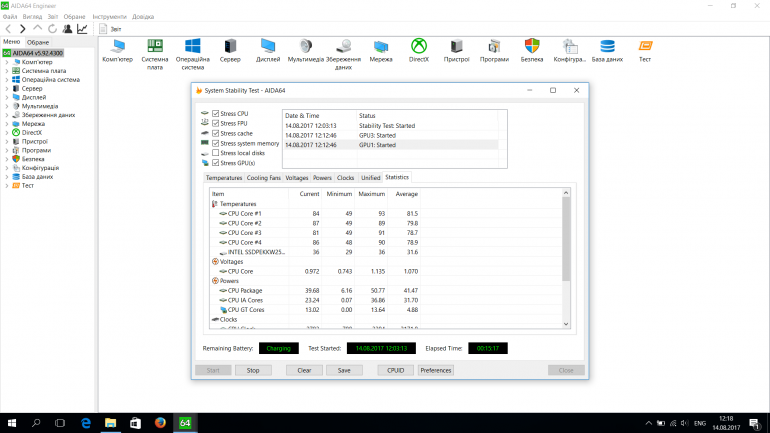Expand the Тест tree node

7,186
